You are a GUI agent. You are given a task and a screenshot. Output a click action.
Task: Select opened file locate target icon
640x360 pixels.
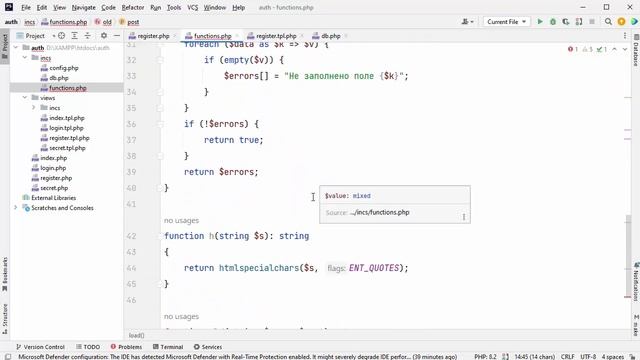tap(61, 36)
